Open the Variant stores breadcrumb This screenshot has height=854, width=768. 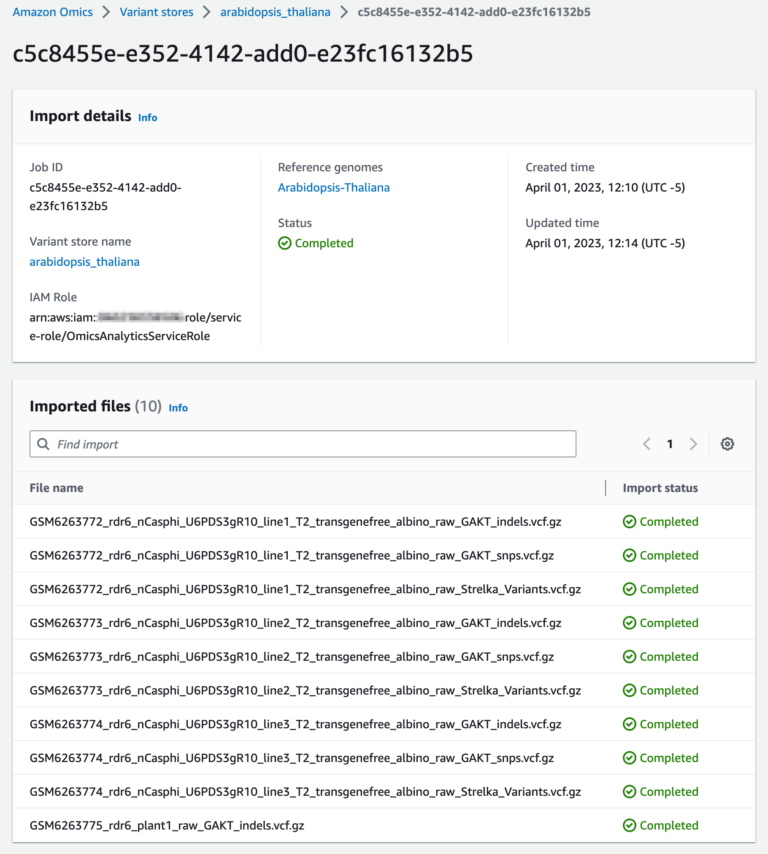pyautogui.click(x=156, y=12)
